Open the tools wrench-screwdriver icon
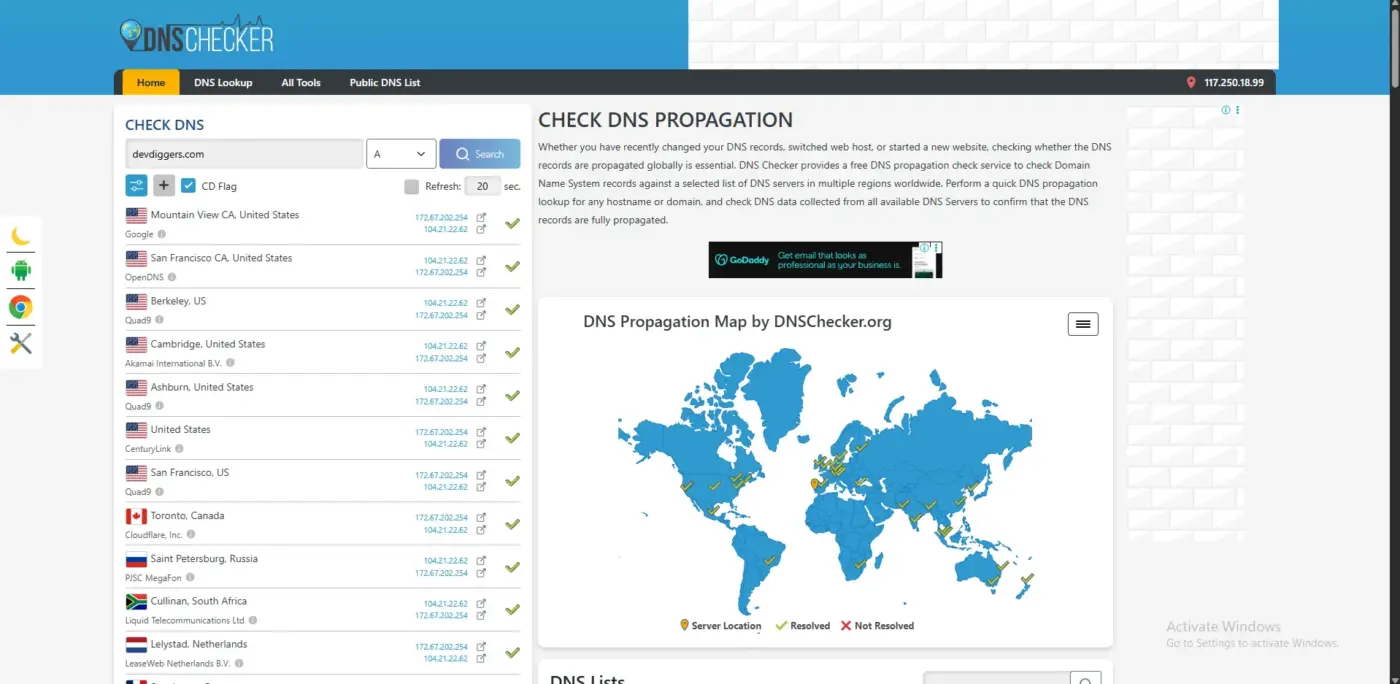 [x=20, y=343]
